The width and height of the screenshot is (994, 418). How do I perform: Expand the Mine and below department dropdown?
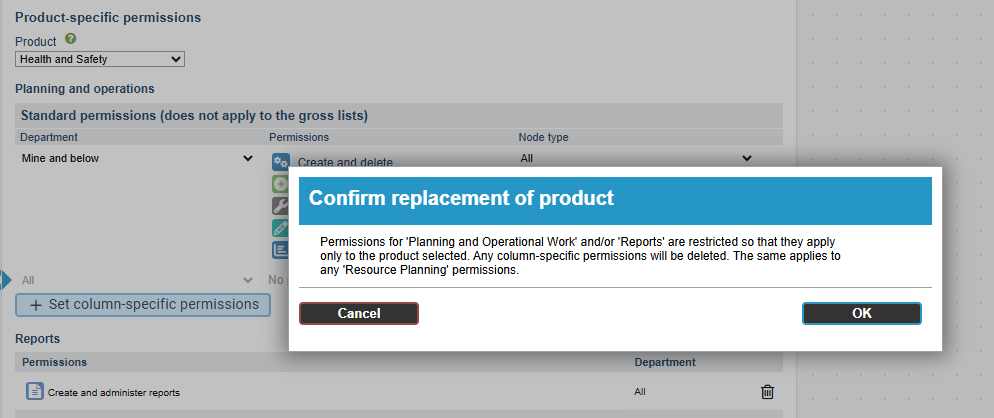click(137, 158)
